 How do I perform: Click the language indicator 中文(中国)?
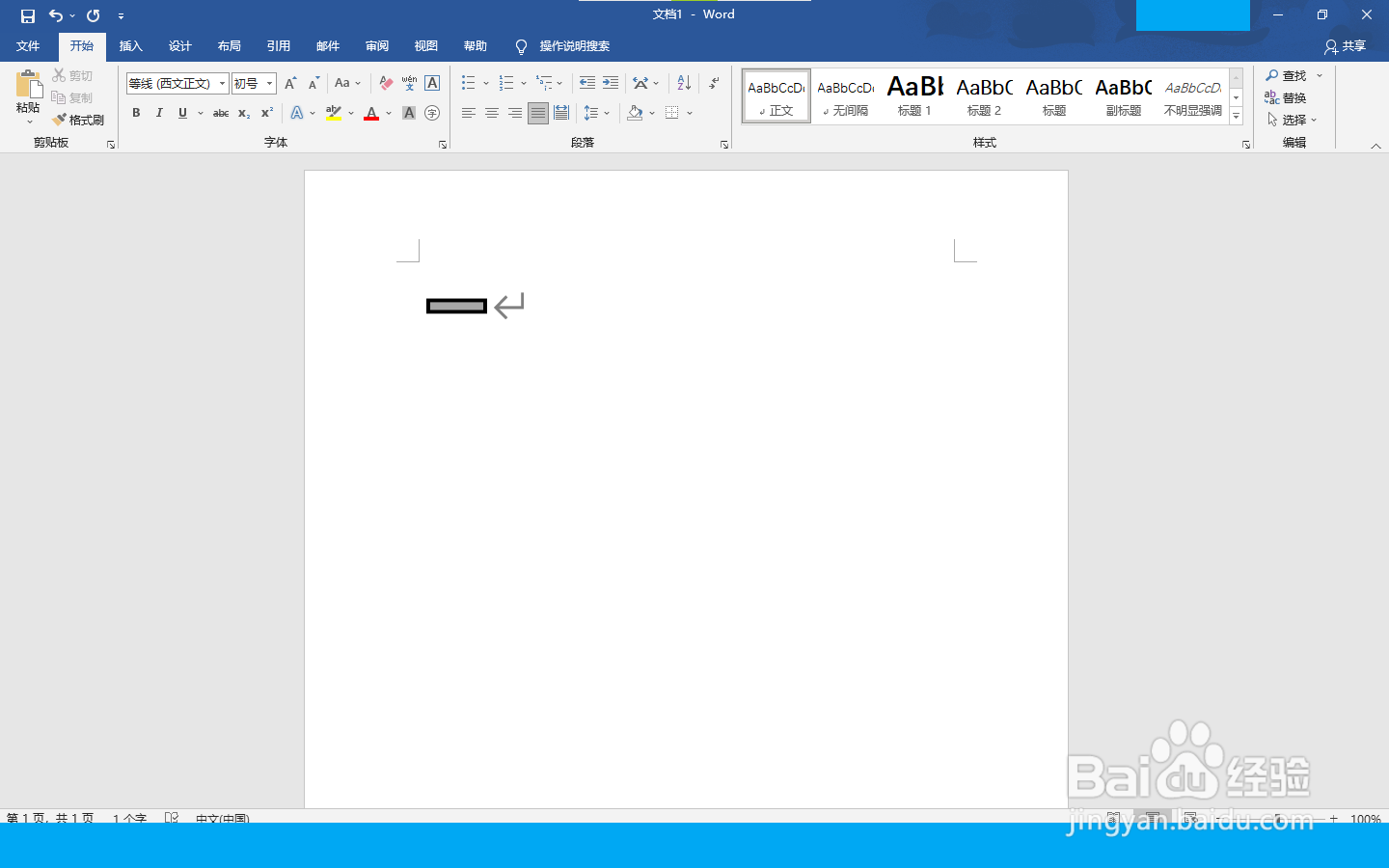point(222,818)
